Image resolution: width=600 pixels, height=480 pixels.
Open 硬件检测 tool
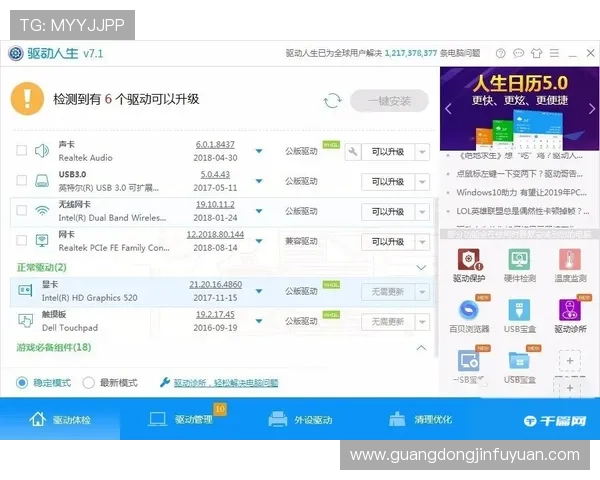pyautogui.click(x=519, y=265)
